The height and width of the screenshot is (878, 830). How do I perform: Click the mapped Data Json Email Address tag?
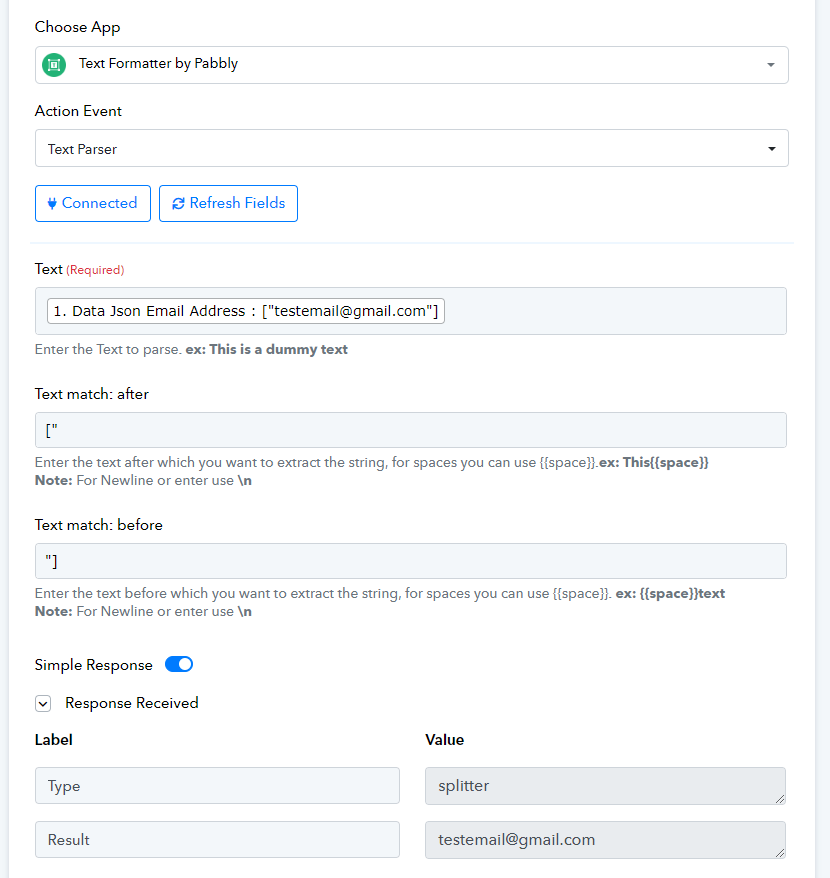pyautogui.click(x=246, y=311)
